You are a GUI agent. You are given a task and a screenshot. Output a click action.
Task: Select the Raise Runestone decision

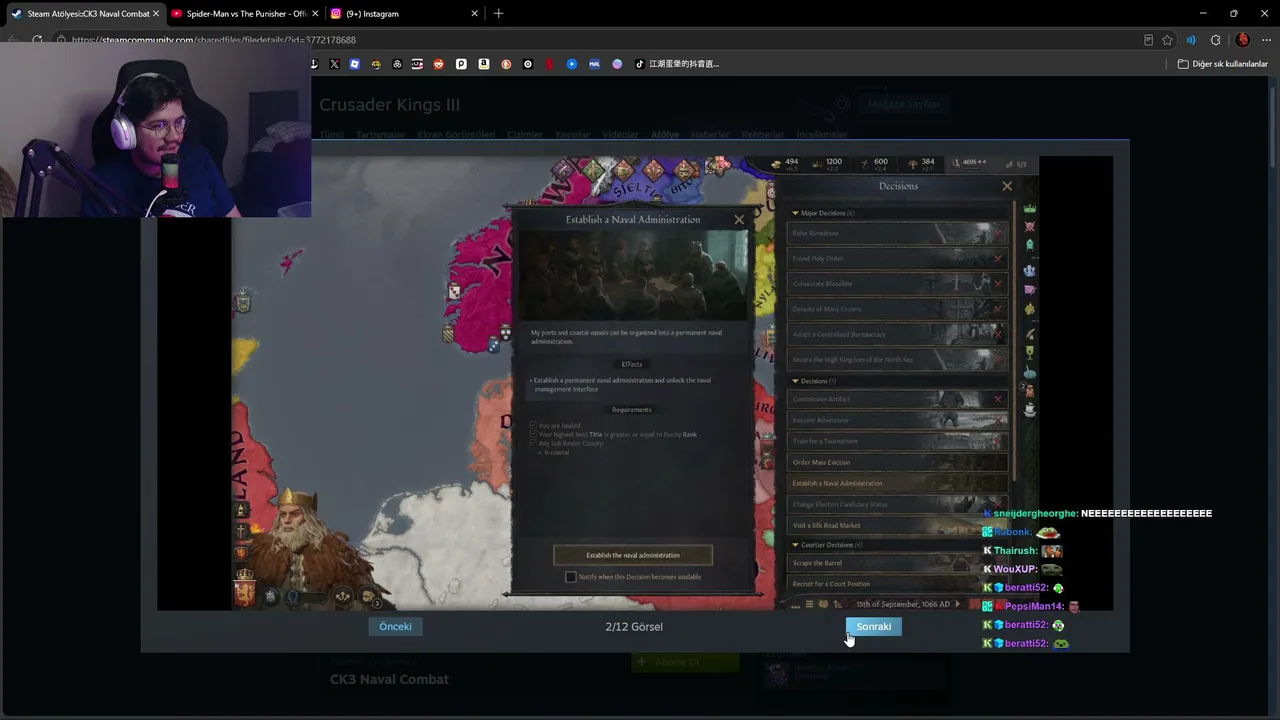[898, 233]
